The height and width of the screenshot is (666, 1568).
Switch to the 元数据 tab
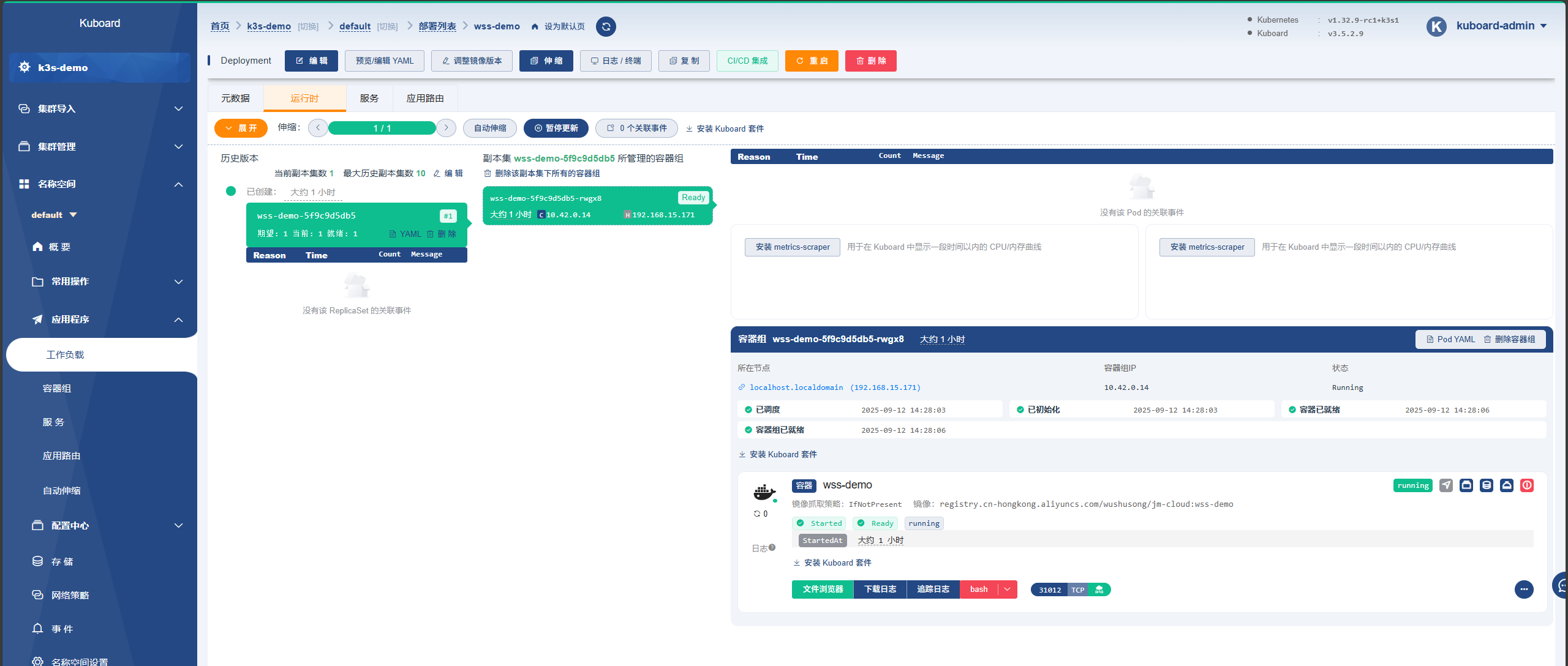(235, 99)
